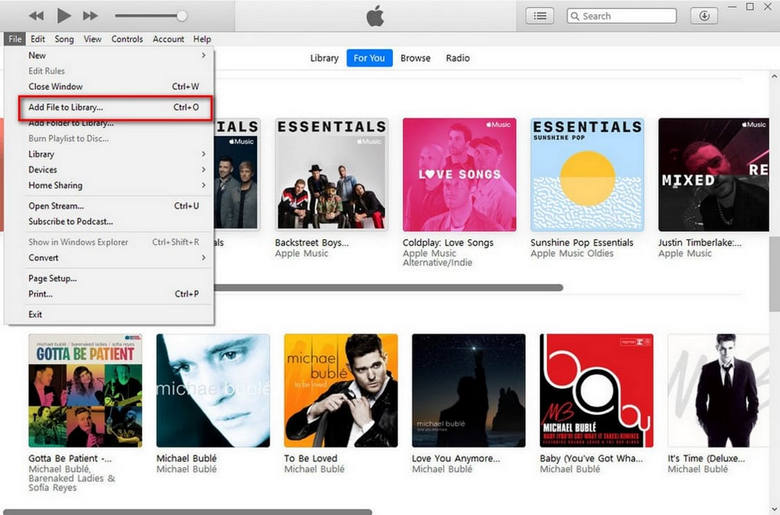Click the magnifier icon in Search box
The height and width of the screenshot is (515, 780).
[575, 16]
